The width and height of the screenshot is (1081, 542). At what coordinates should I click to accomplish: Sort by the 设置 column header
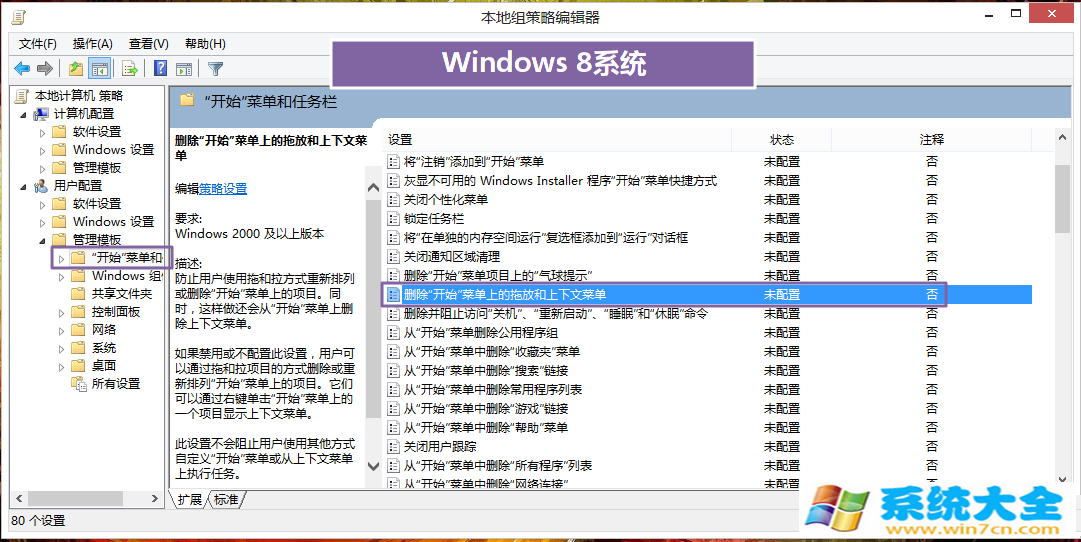[557, 139]
